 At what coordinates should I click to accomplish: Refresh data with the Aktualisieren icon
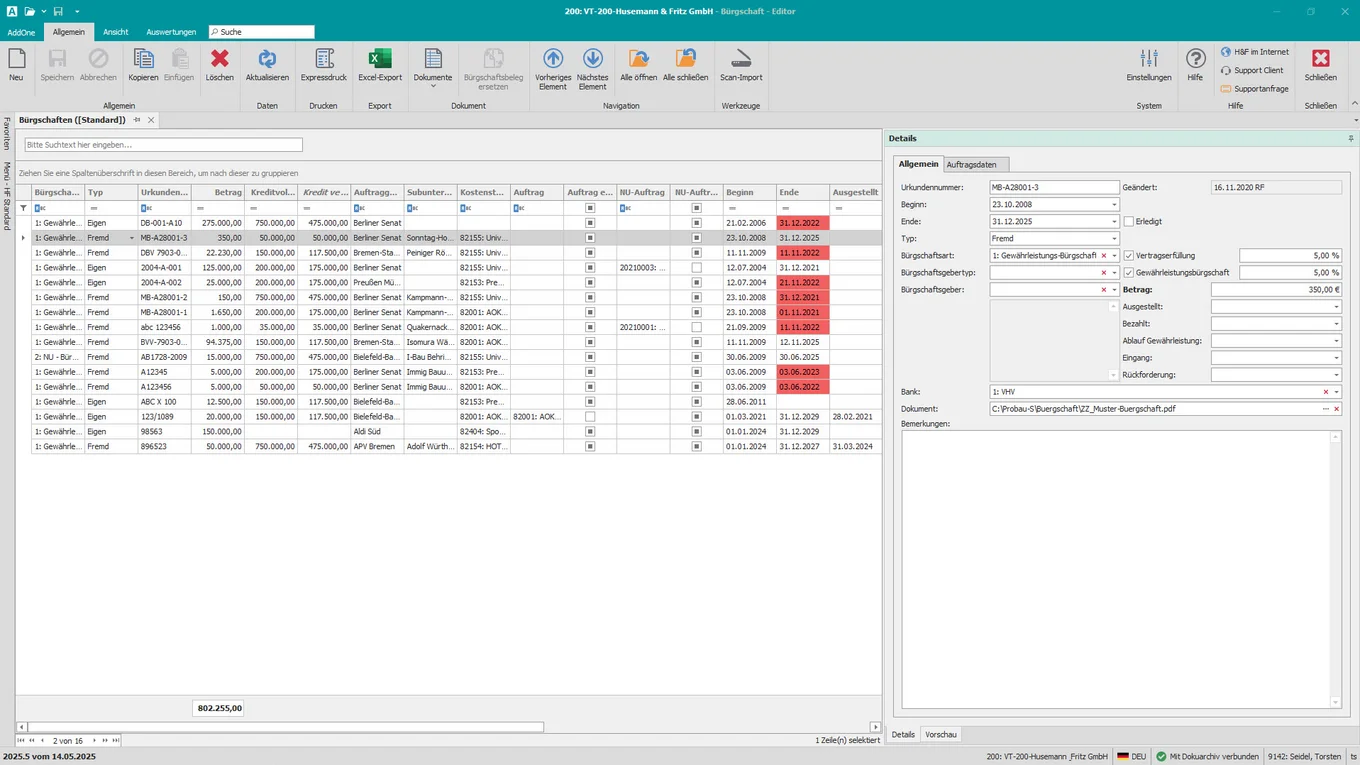click(x=267, y=60)
